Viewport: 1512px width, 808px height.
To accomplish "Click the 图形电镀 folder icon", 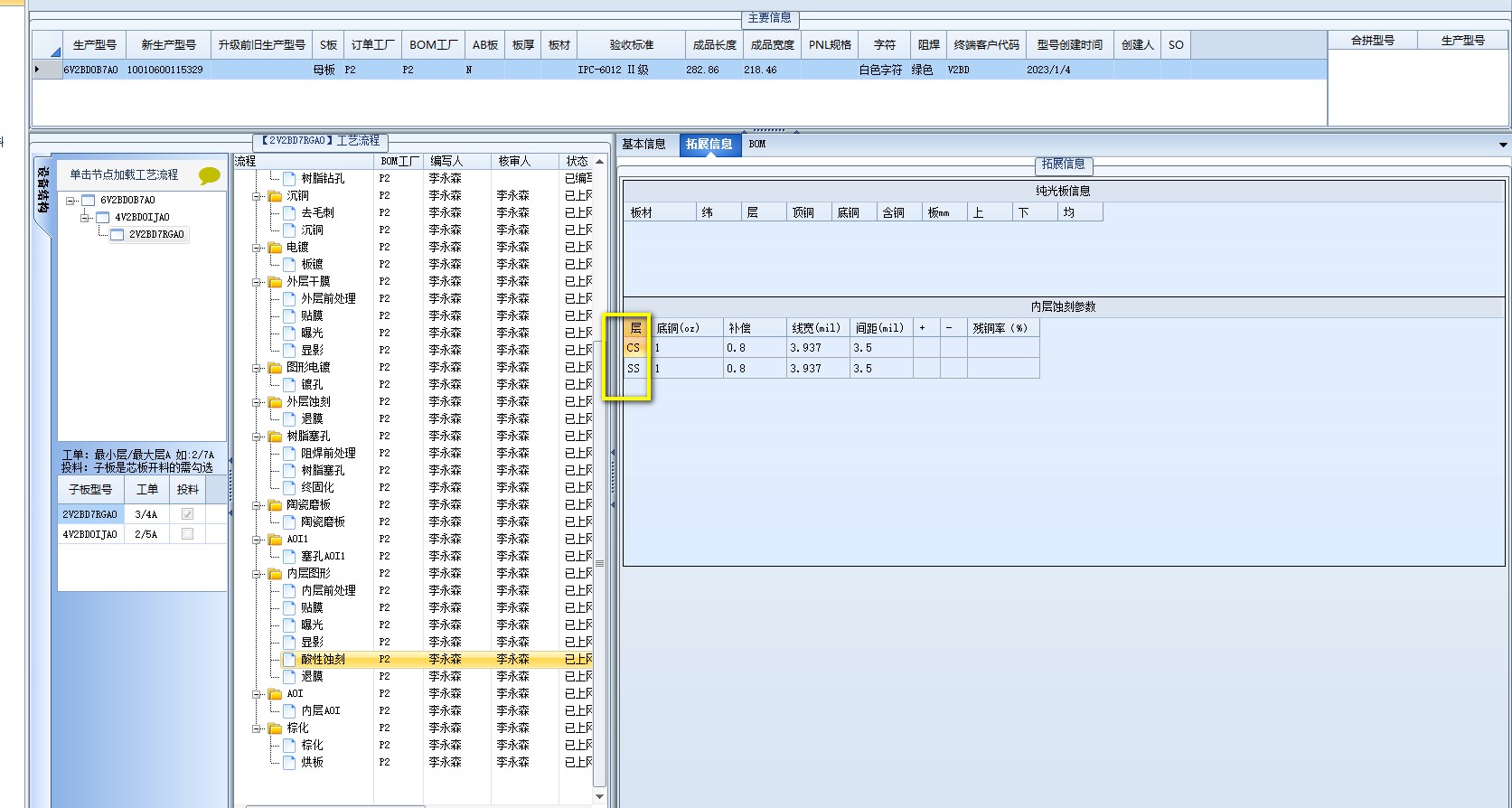I will tap(275, 367).
